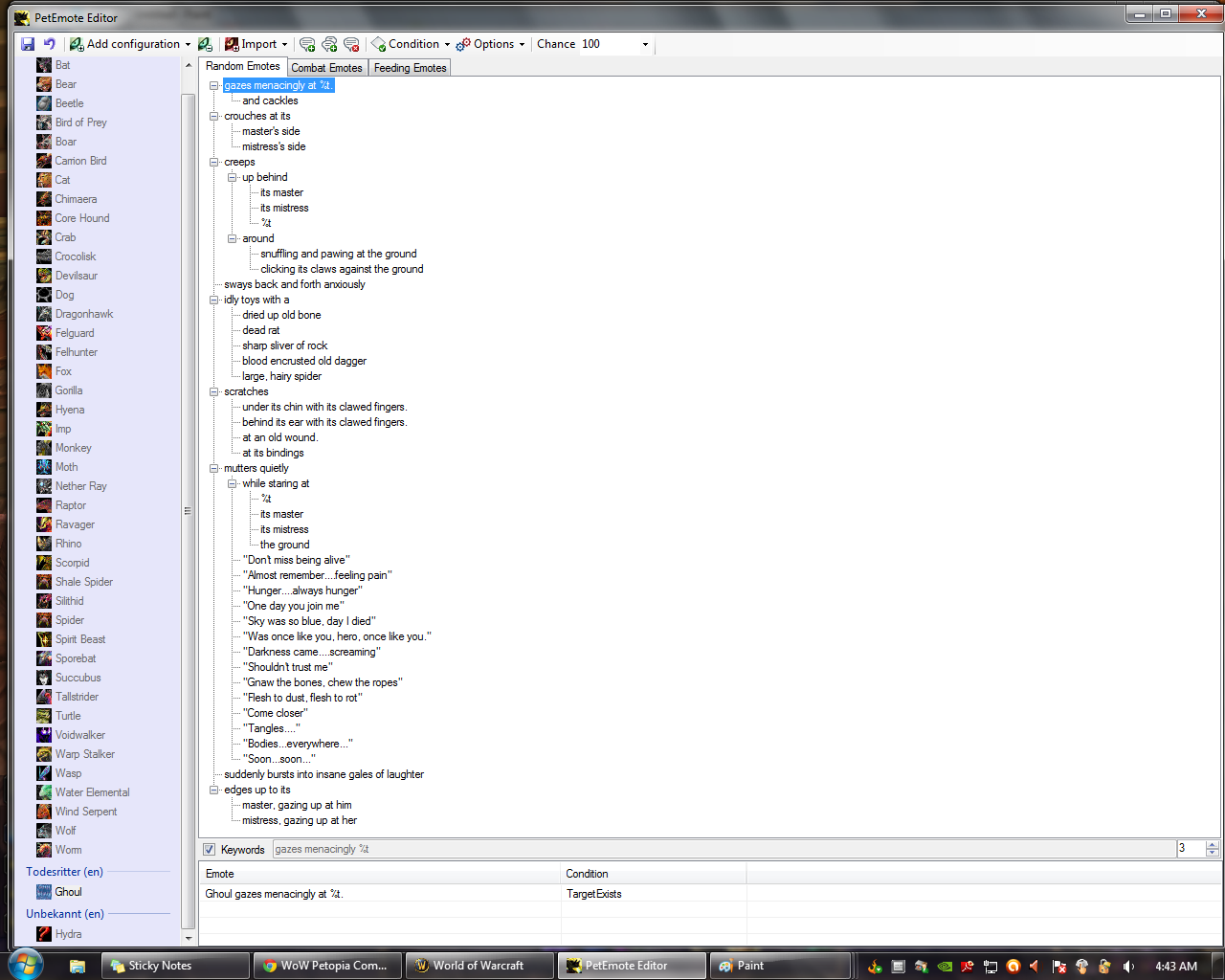Select the Ghoul icon under Todesritter
This screenshot has width=1225, height=980.
tap(44, 892)
